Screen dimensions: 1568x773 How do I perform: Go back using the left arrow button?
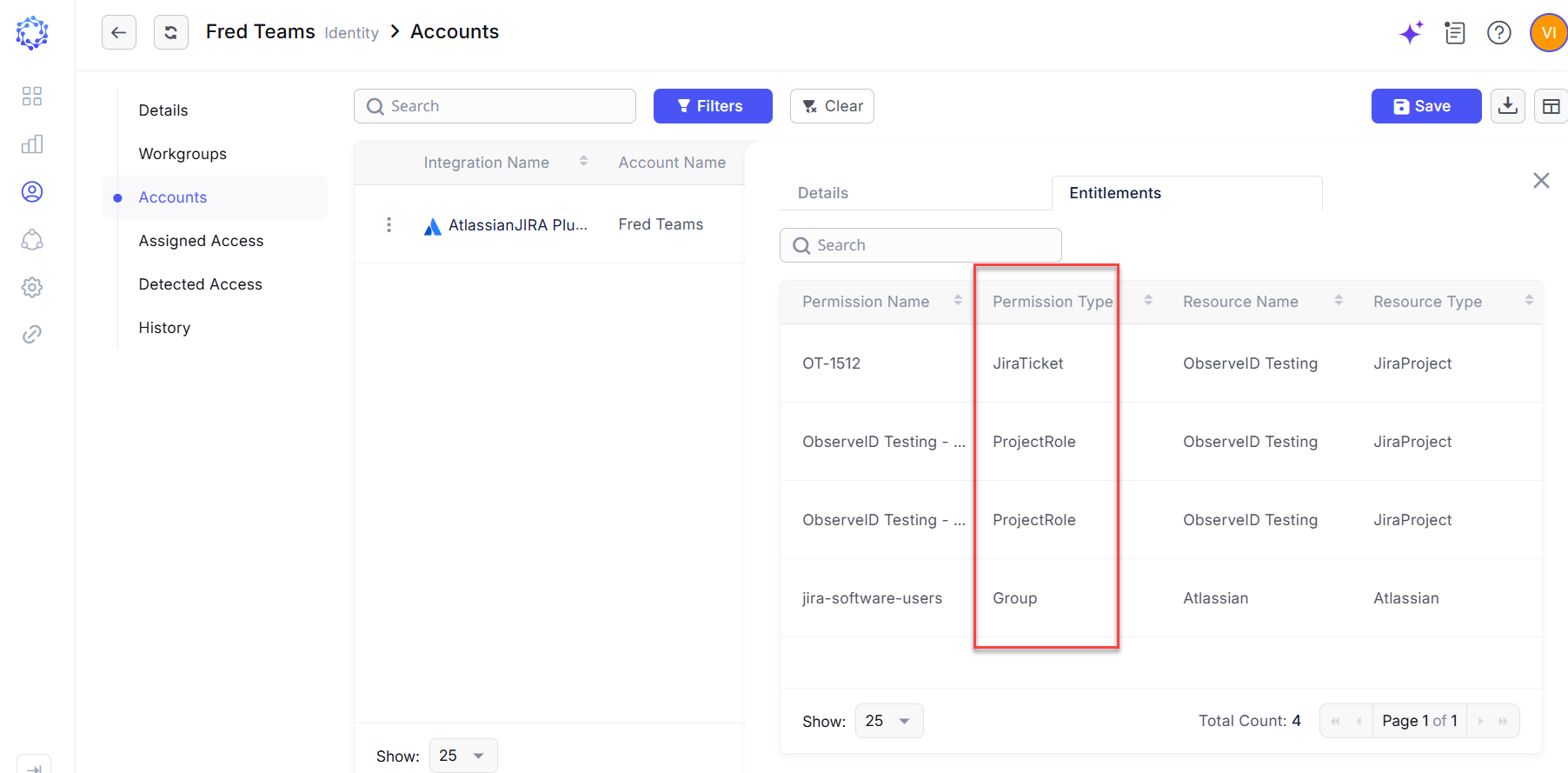pyautogui.click(x=119, y=32)
